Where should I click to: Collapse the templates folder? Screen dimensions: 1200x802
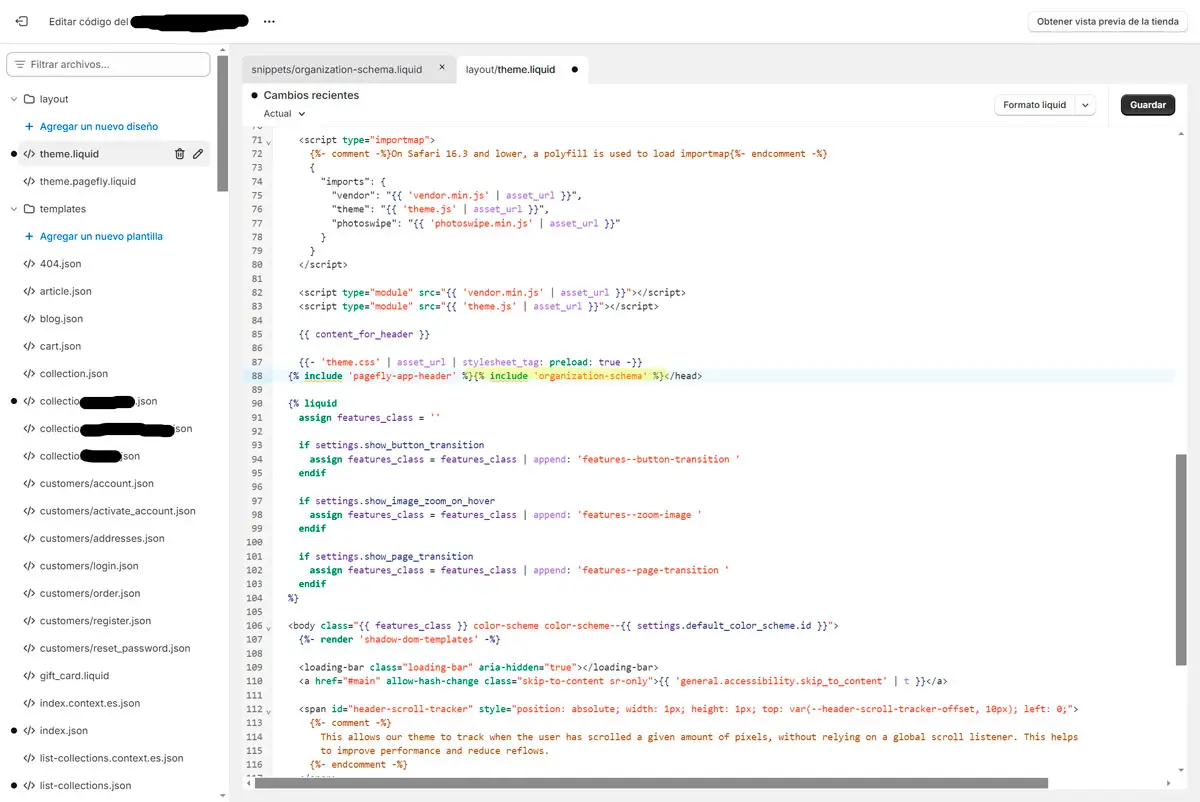click(15, 209)
